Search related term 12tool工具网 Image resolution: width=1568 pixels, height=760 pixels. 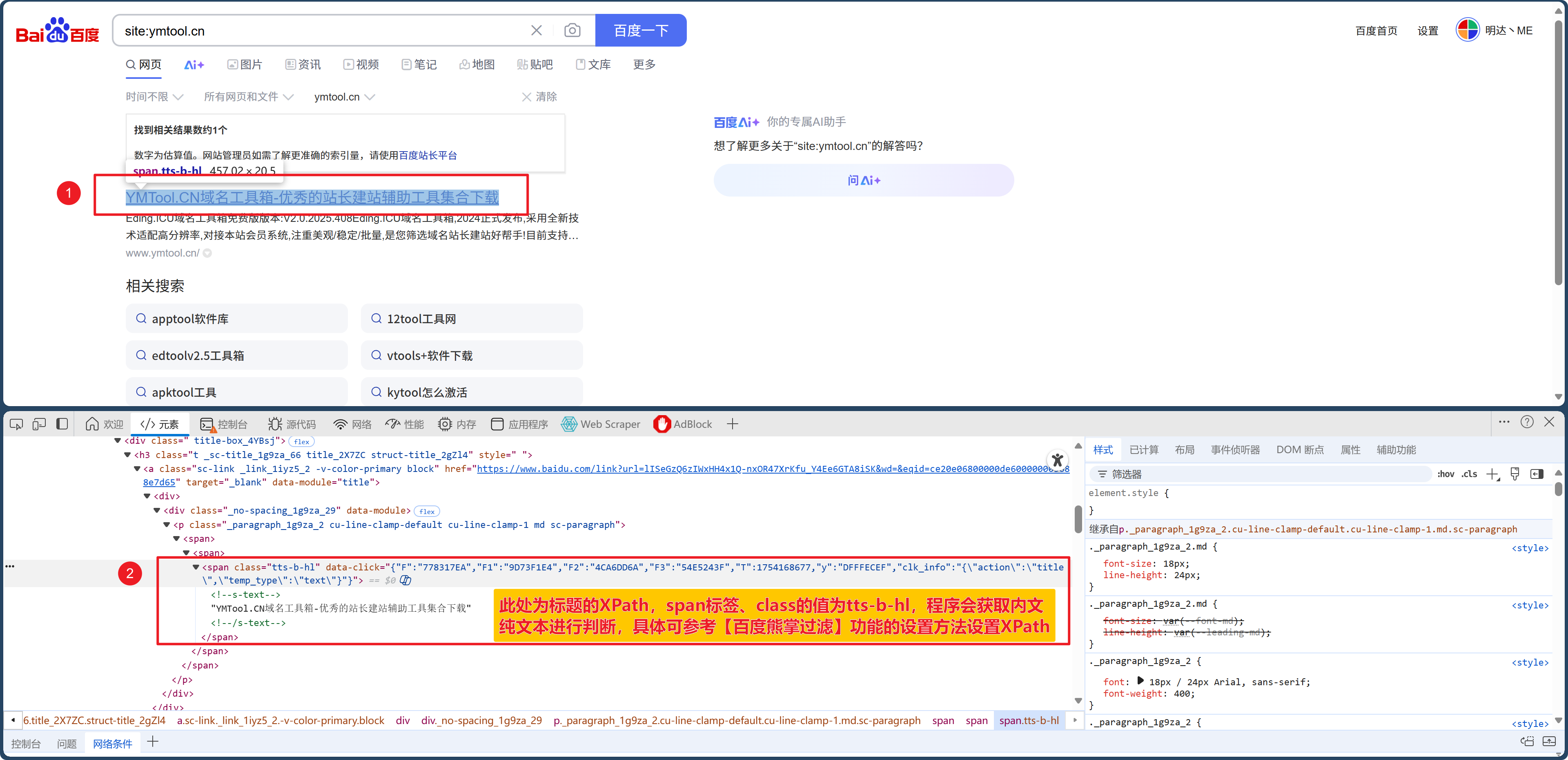tap(472, 318)
